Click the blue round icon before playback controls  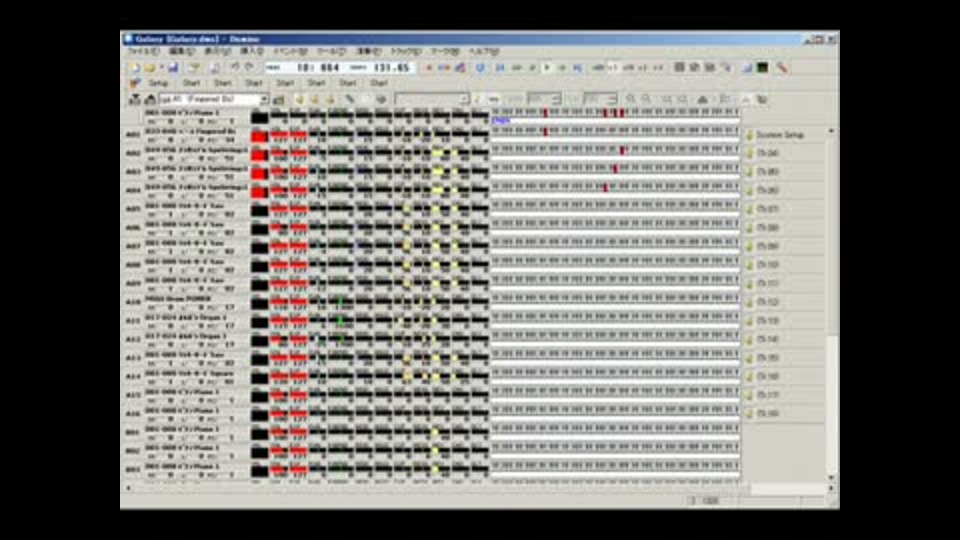(x=480, y=68)
